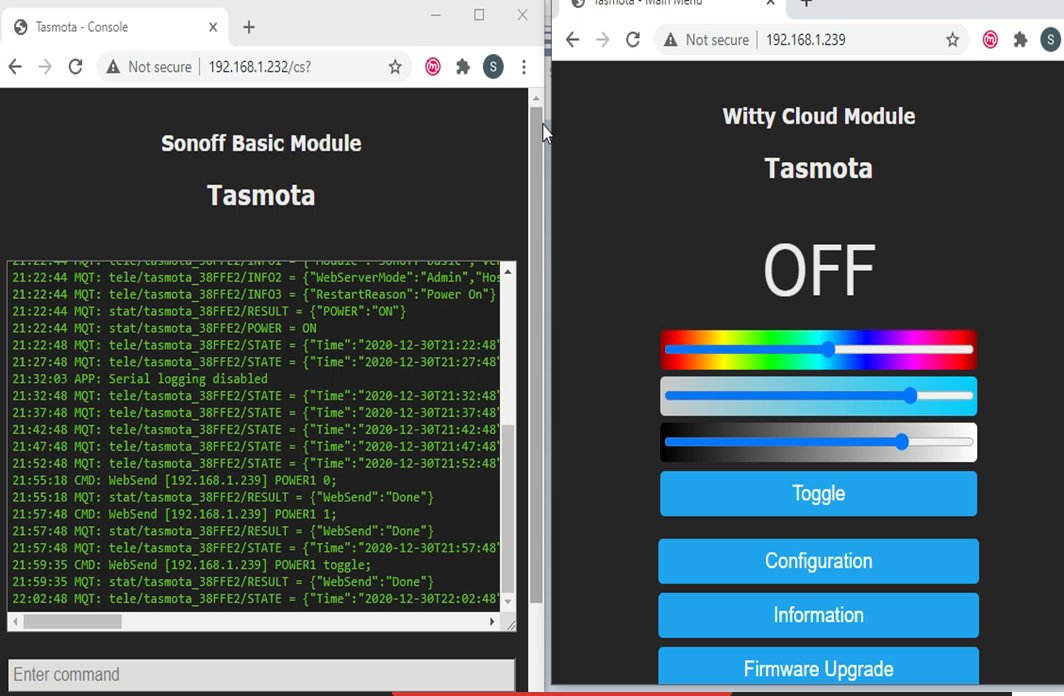Go back in the Witty Cloud browser window
The image size is (1064, 696).
click(573, 39)
